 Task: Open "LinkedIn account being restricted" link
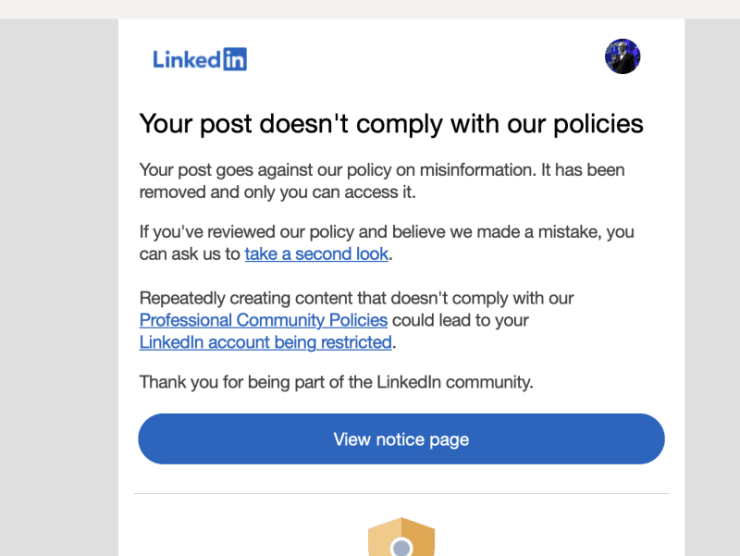265,342
